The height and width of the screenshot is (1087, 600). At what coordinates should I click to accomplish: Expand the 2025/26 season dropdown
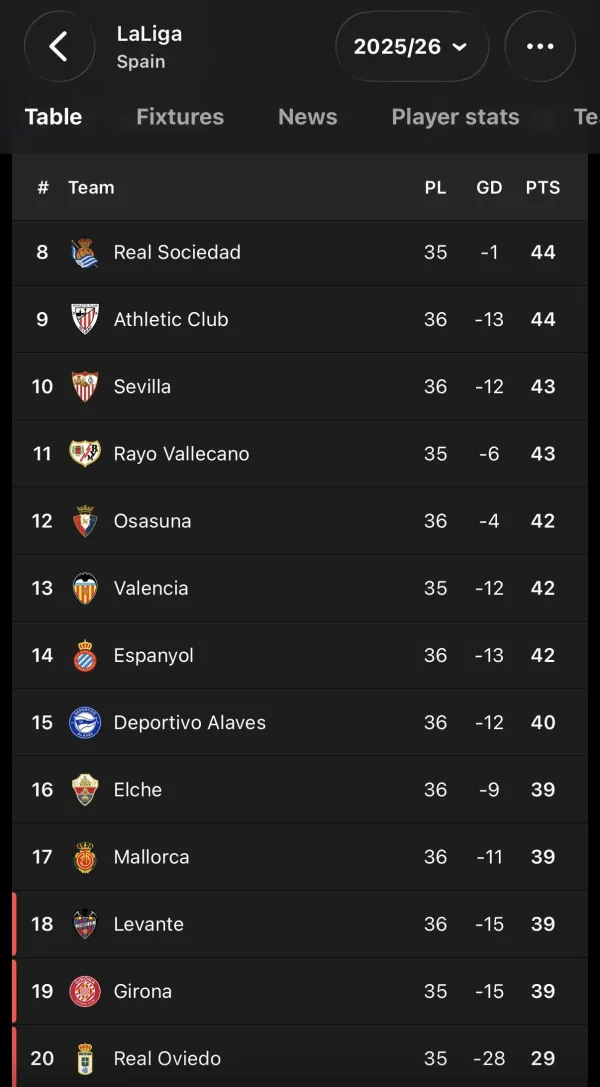[x=412, y=46]
